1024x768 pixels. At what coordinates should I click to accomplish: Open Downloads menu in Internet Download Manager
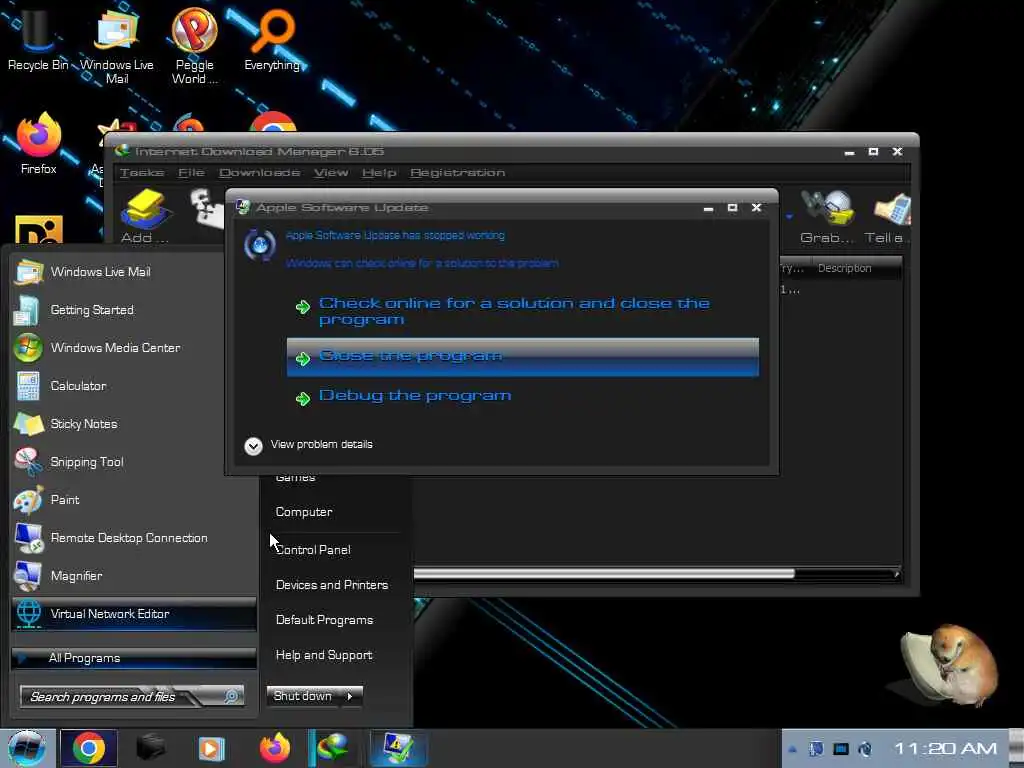259,172
